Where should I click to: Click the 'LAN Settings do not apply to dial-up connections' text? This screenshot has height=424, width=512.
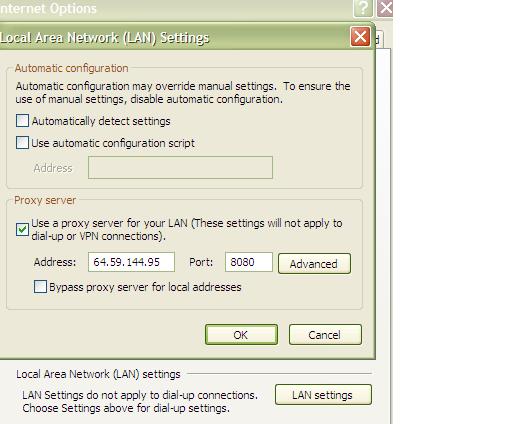tap(140, 395)
